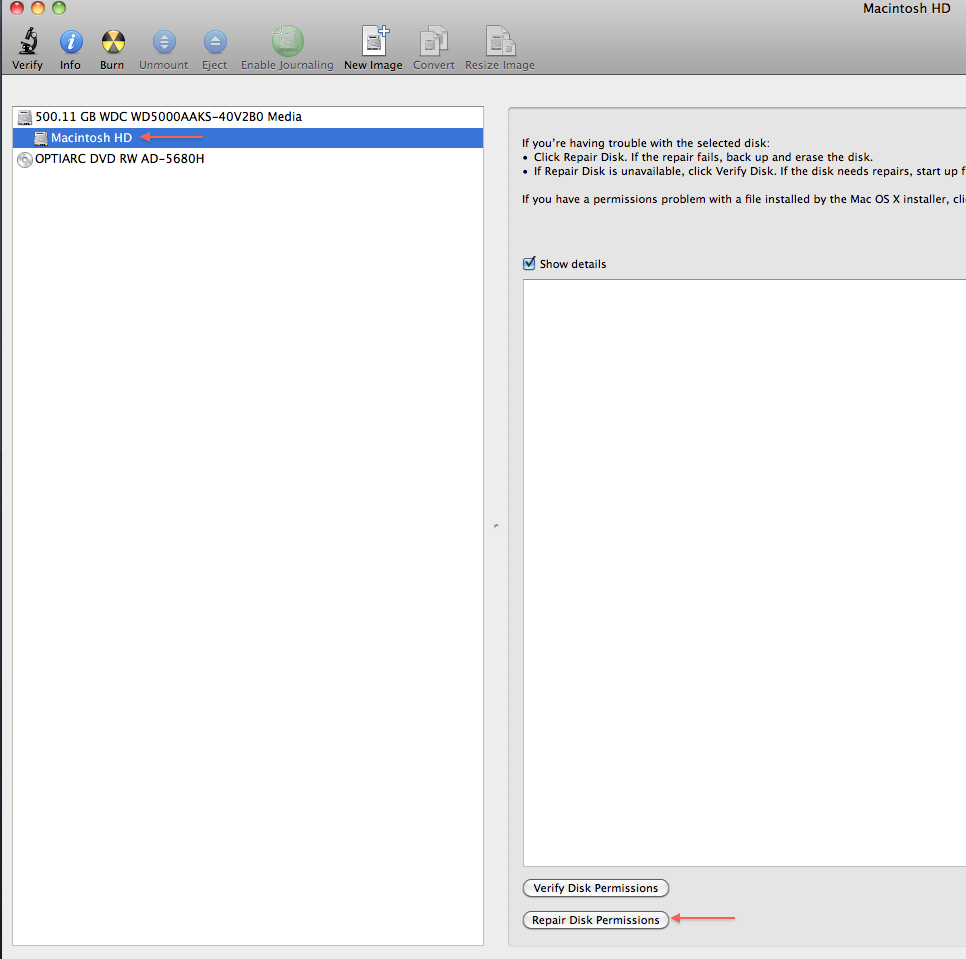Click Verify Disk Permissions button
The height and width of the screenshot is (959, 966).
pyautogui.click(x=596, y=888)
